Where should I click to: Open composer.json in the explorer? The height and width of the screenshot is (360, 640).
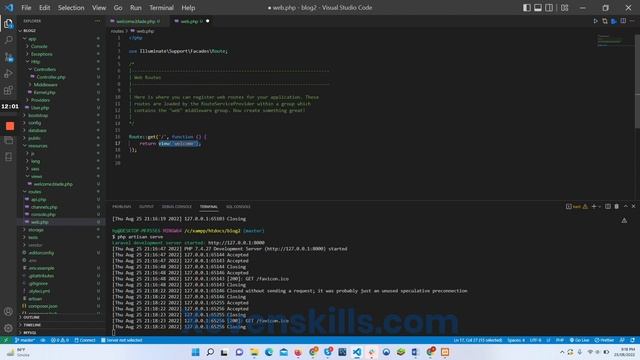point(42,306)
